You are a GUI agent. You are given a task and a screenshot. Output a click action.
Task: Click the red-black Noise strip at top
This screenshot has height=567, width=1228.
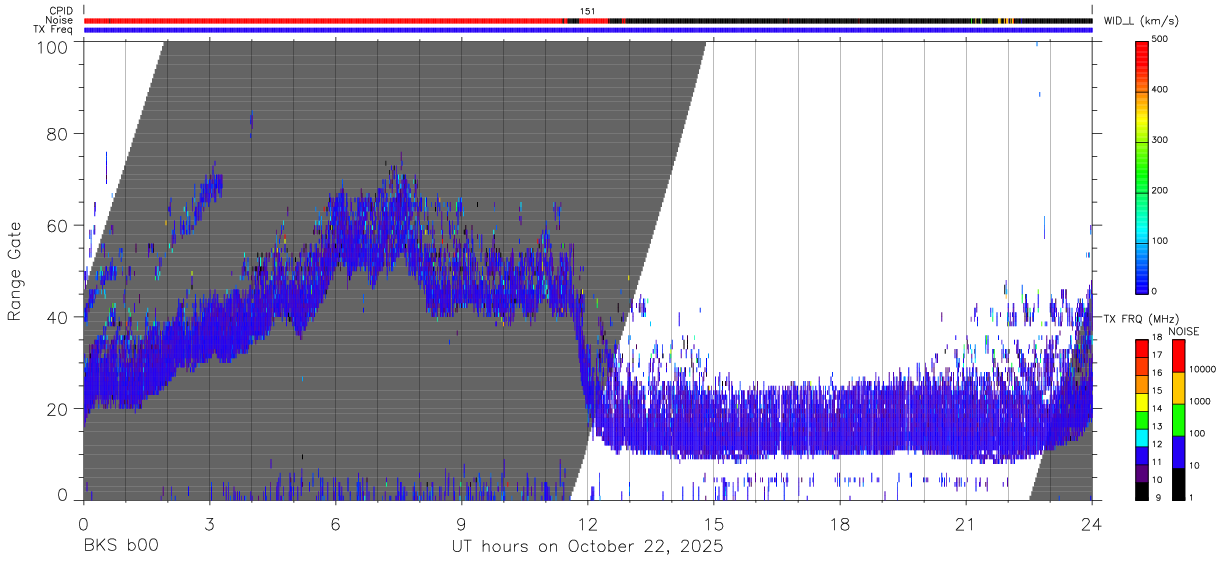(587, 20)
